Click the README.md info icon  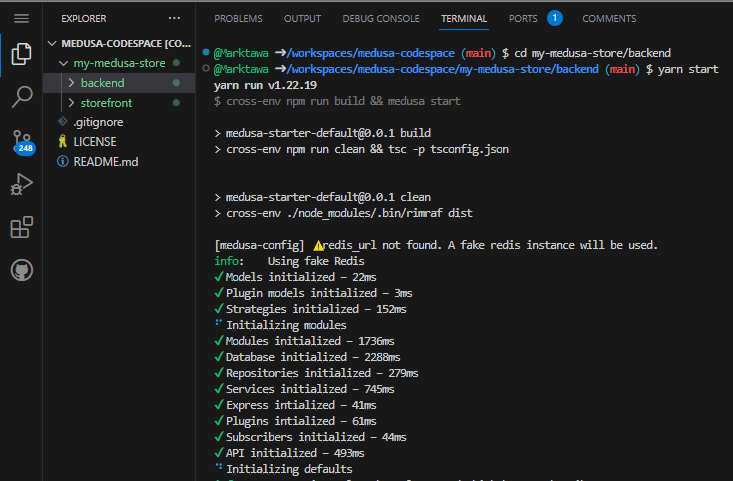[x=63, y=161]
